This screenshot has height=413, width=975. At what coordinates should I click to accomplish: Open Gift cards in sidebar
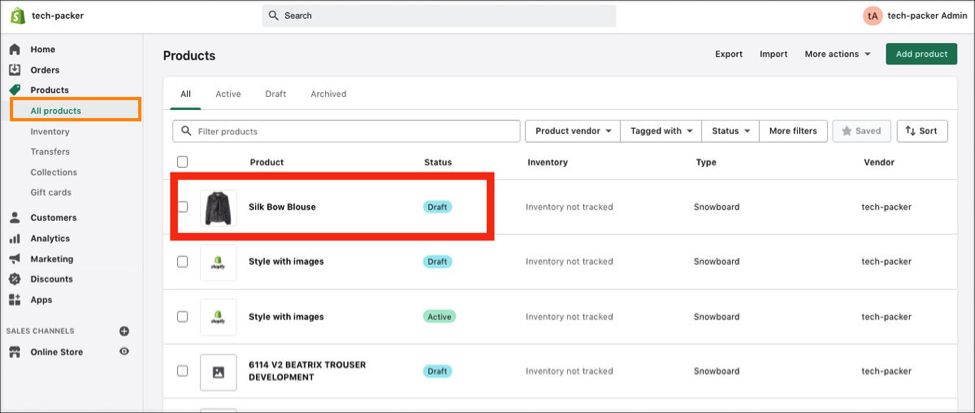[x=50, y=192]
